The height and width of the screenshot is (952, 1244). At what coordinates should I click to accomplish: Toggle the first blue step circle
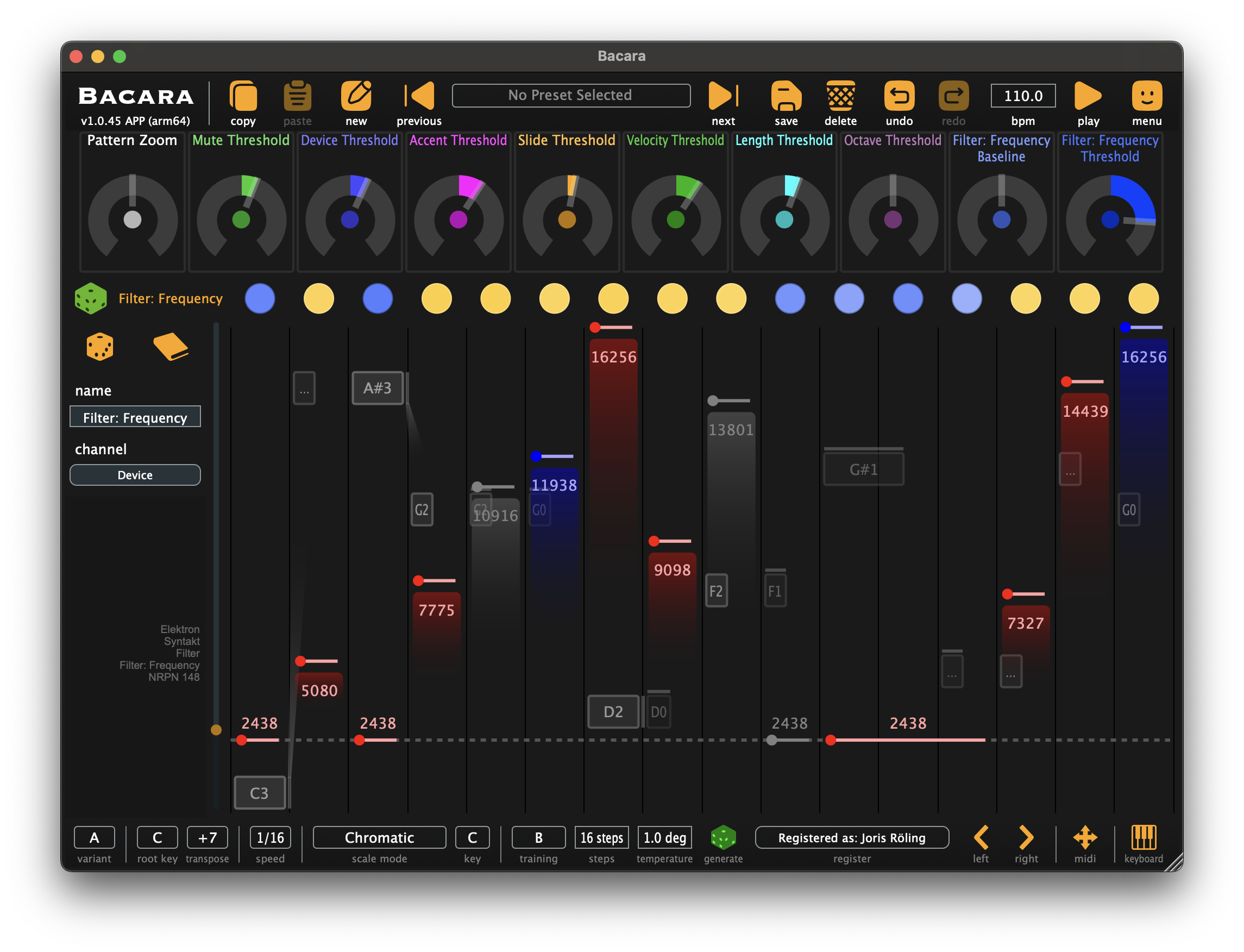click(260, 299)
